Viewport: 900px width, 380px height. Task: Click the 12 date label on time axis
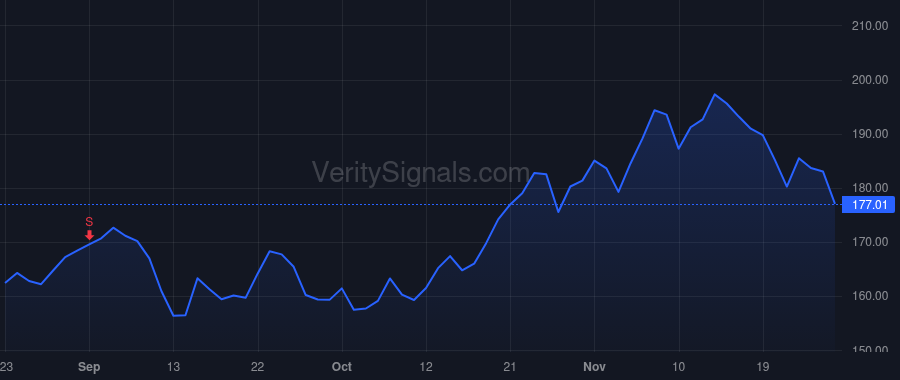(x=426, y=367)
